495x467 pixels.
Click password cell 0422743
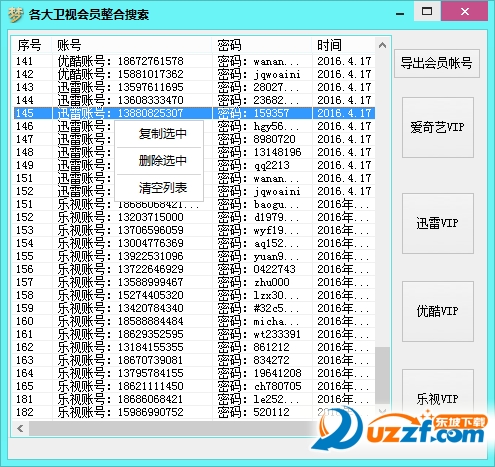[x=262, y=269]
